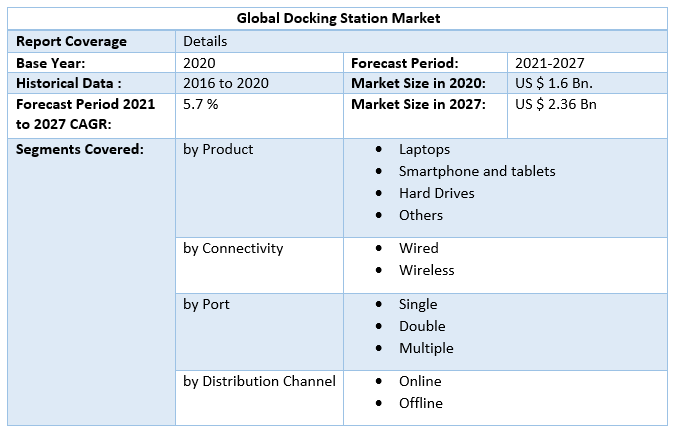The width and height of the screenshot is (675, 433).
Task: Click the 2016 to 2020 value
Action: click(226, 83)
